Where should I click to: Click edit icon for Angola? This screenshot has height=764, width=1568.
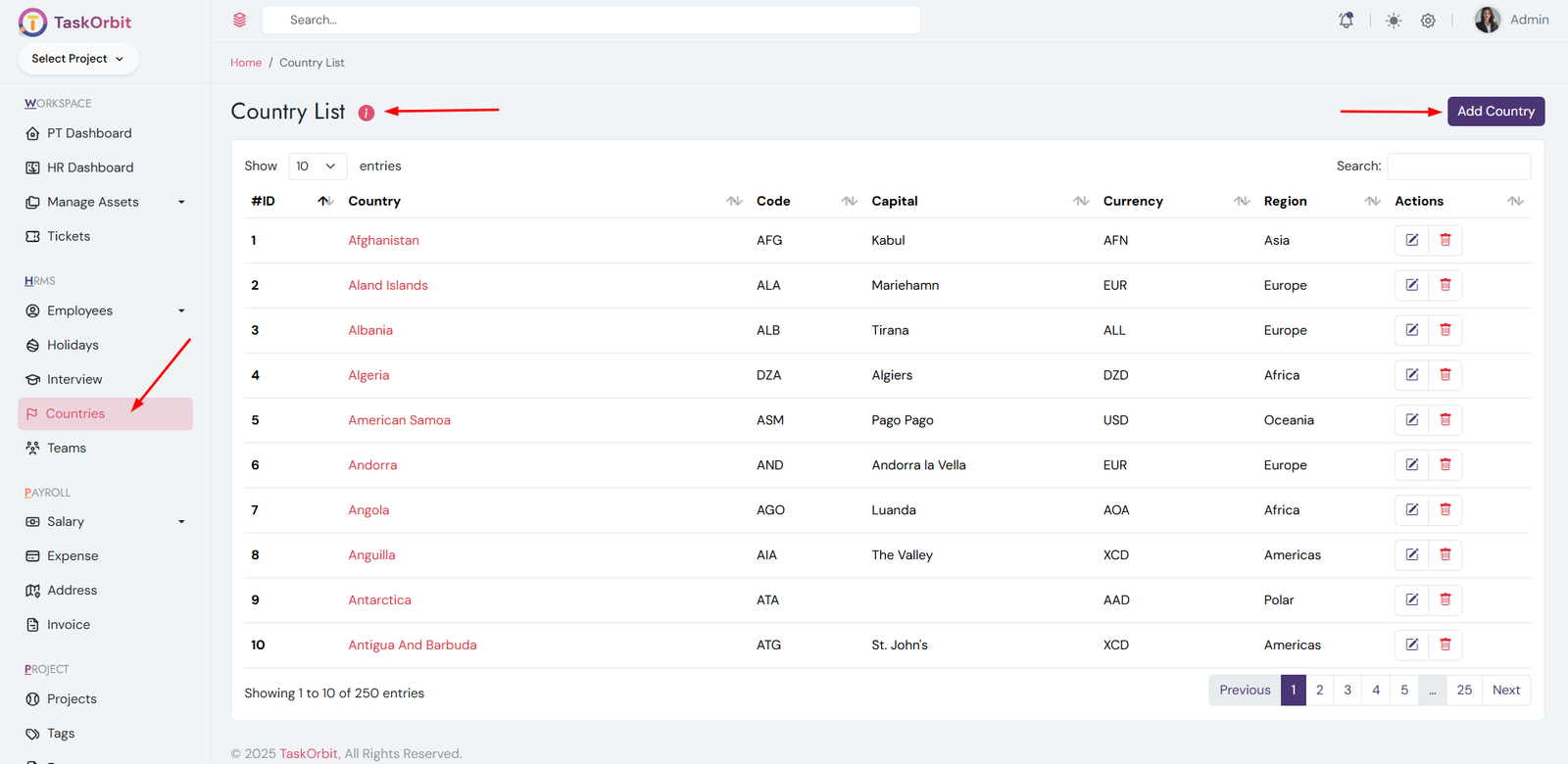pos(1411,510)
